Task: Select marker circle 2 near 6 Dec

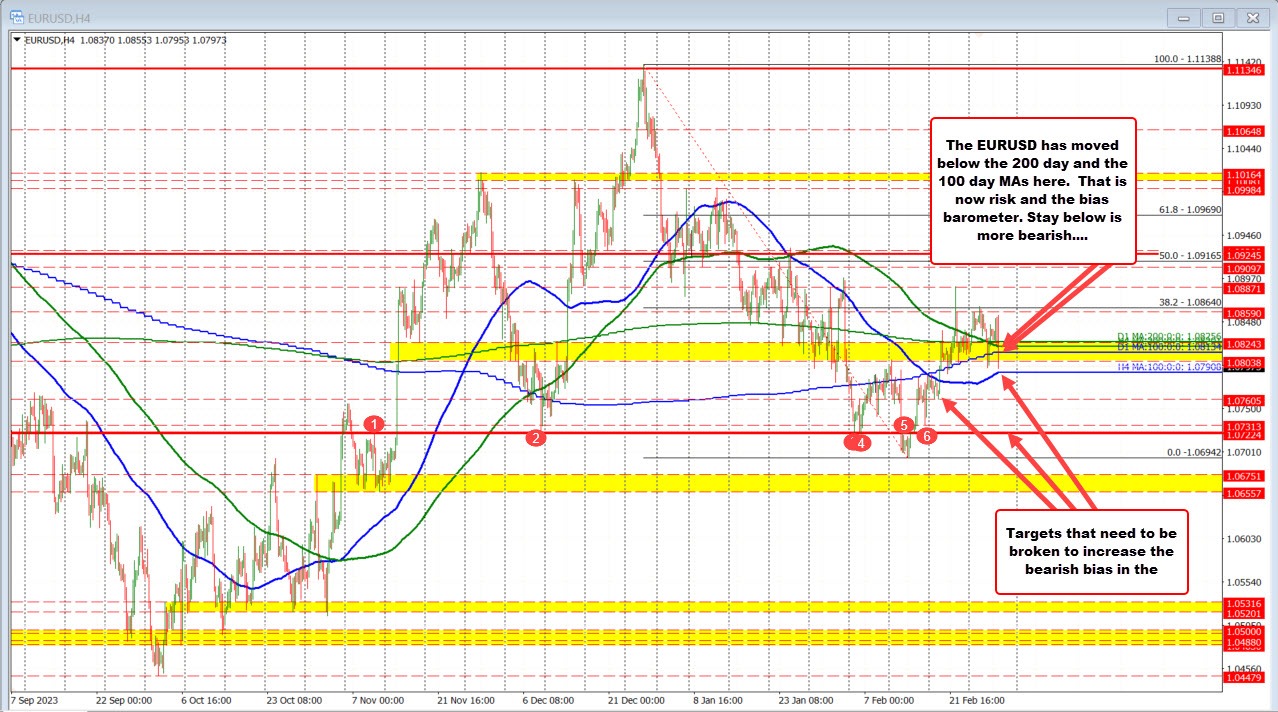Action: coord(536,438)
